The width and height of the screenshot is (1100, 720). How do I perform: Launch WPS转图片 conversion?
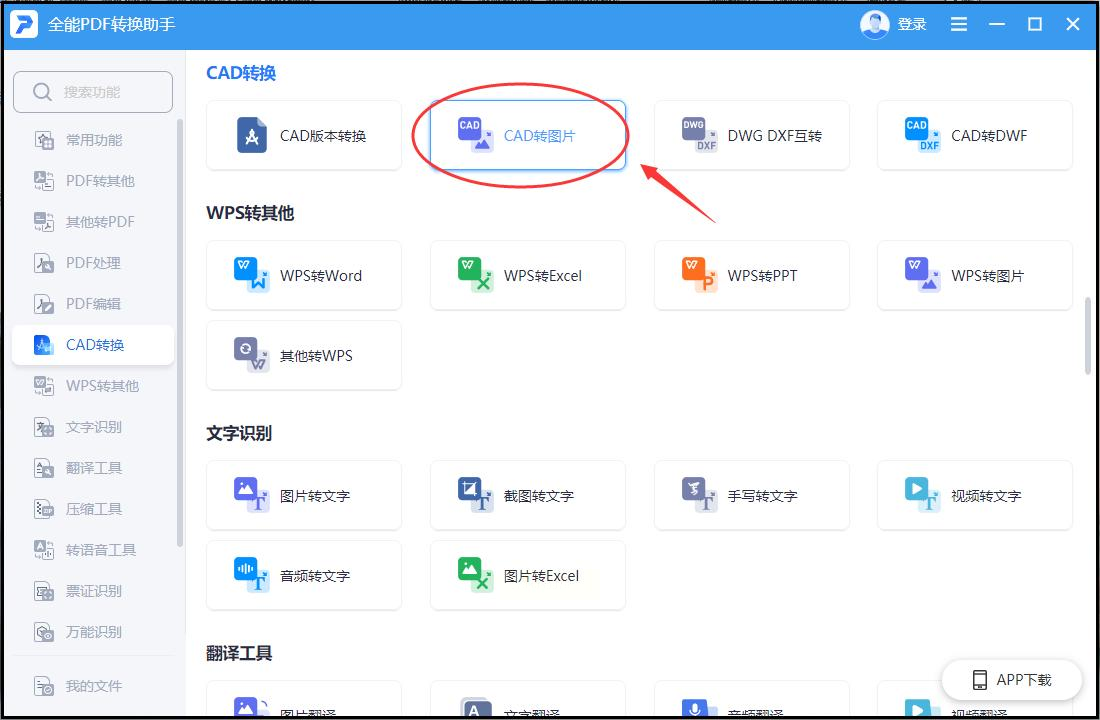974,275
